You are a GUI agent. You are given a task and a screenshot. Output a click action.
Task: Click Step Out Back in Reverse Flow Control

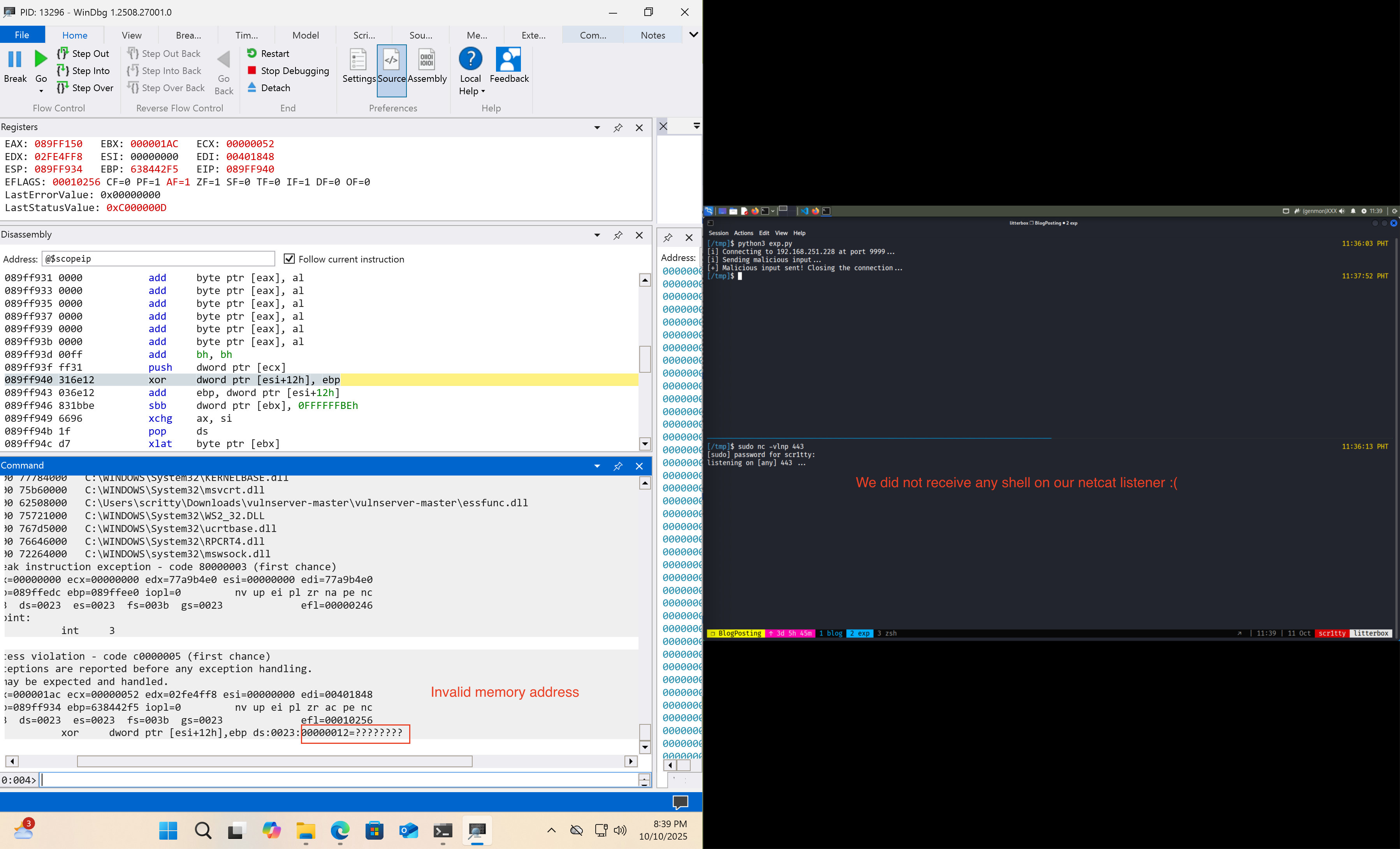pos(165,53)
